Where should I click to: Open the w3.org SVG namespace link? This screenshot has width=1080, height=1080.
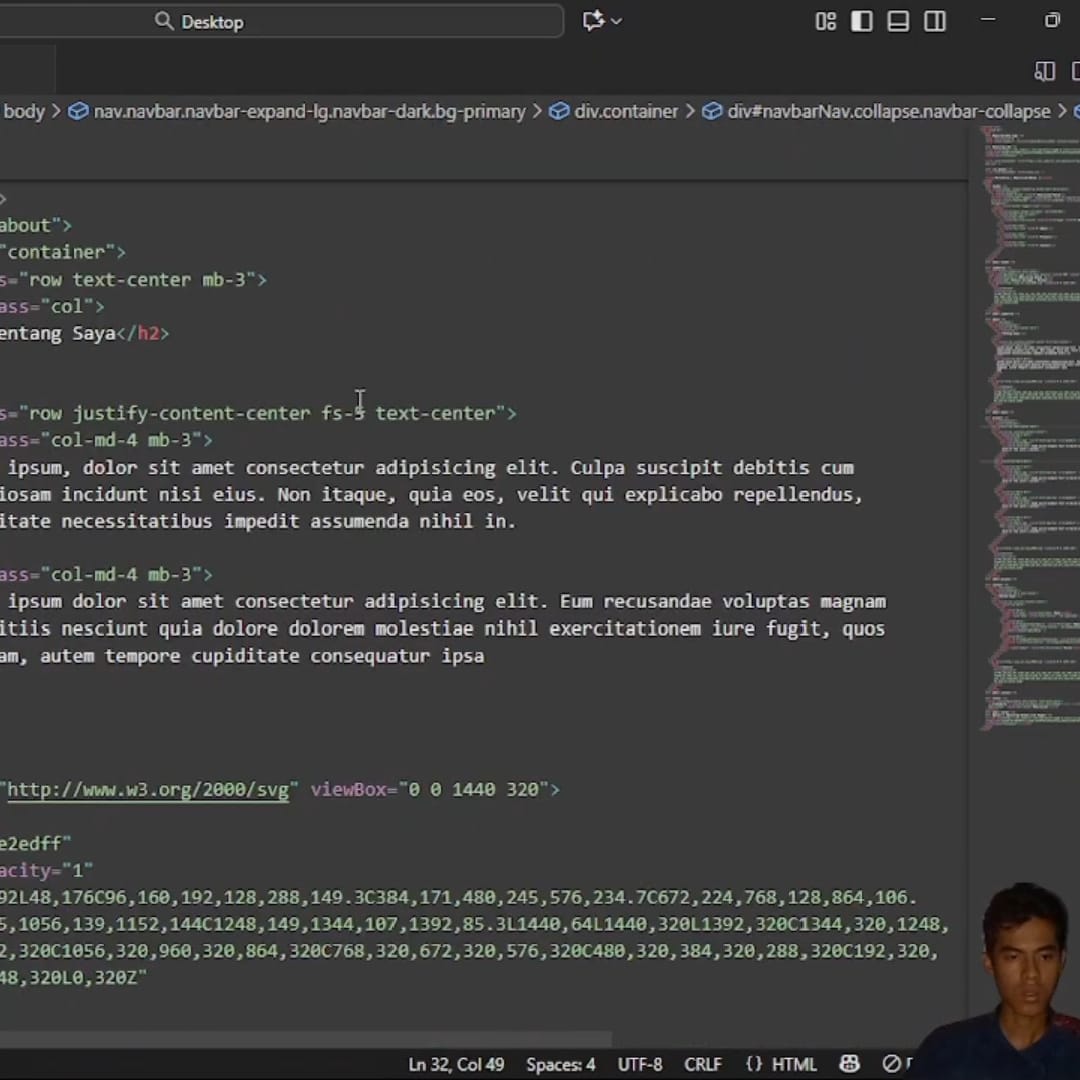[x=148, y=789]
